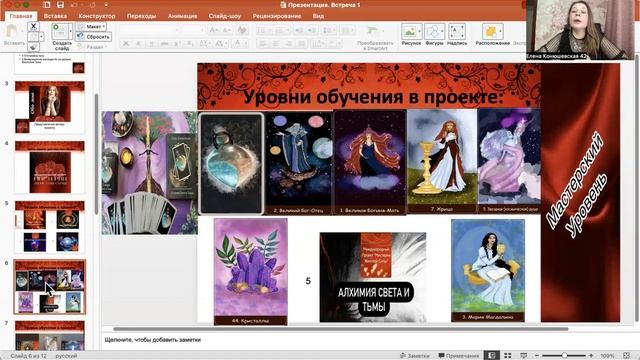Toggle bold Ж formatting

pyautogui.click(x=126, y=43)
